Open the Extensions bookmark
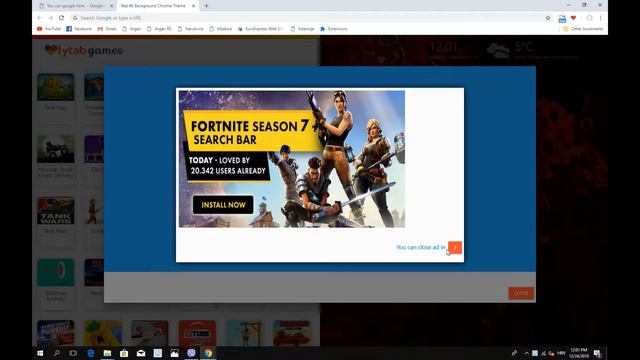Image resolution: width=640 pixels, height=360 pixels. point(334,29)
